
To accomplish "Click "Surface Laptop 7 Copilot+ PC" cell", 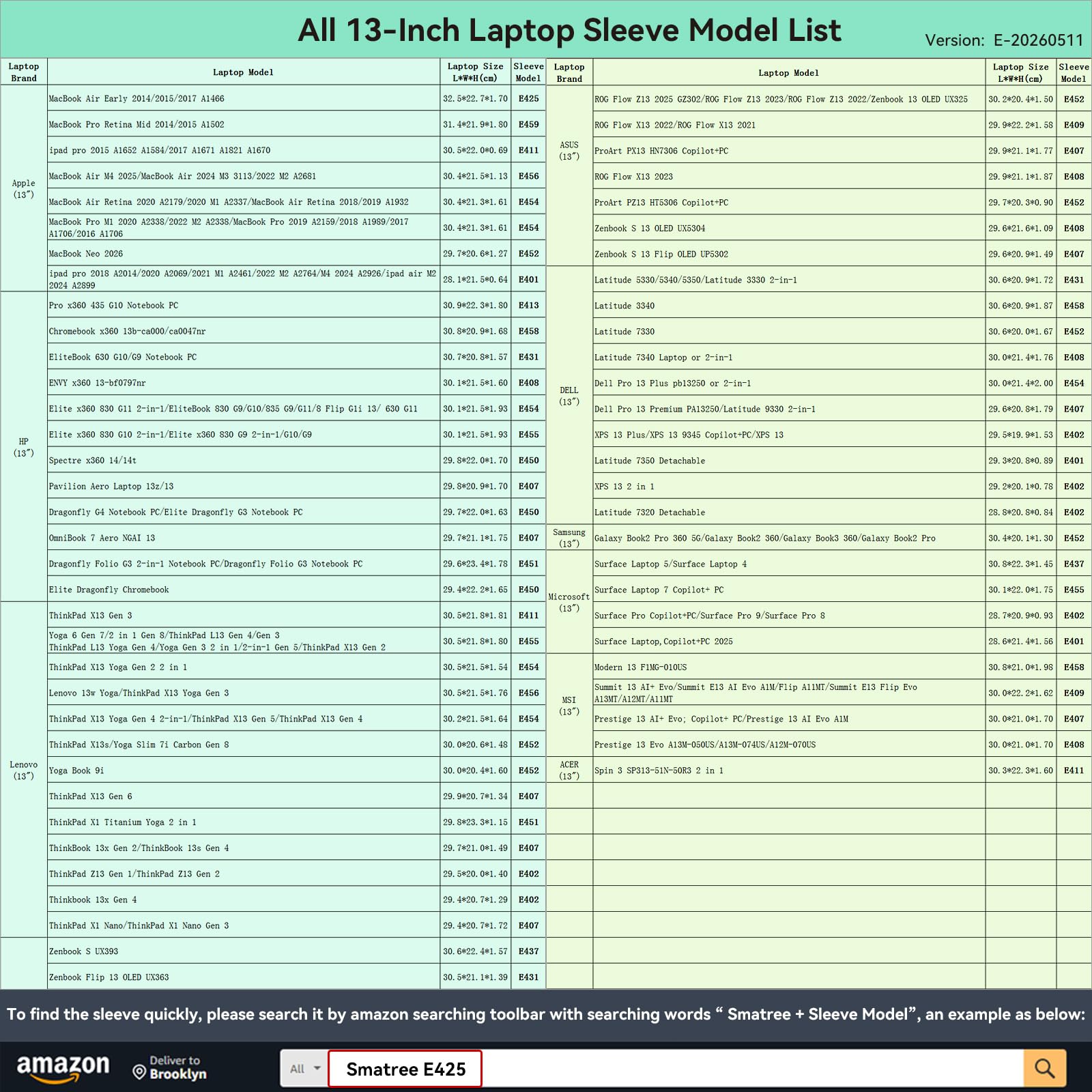I will [789, 590].
